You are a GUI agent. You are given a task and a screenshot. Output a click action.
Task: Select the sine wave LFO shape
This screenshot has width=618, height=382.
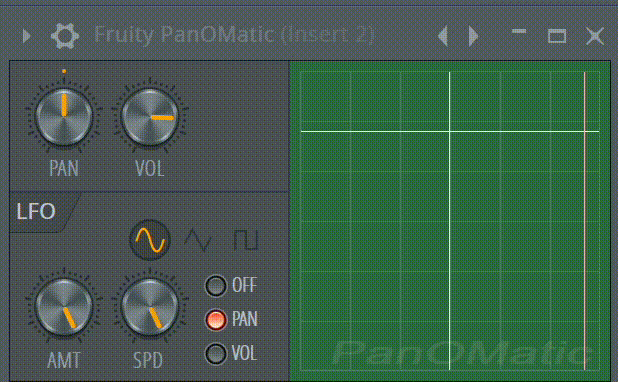(150, 240)
